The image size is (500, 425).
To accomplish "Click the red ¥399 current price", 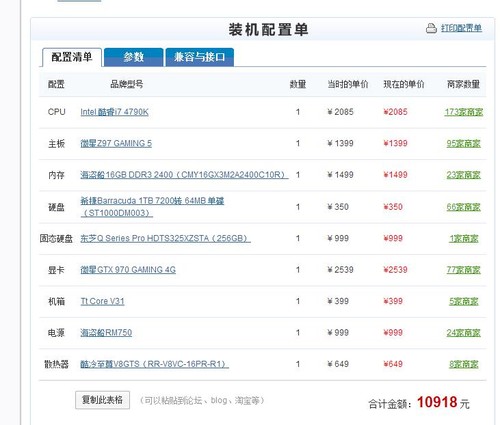I will (393, 301).
